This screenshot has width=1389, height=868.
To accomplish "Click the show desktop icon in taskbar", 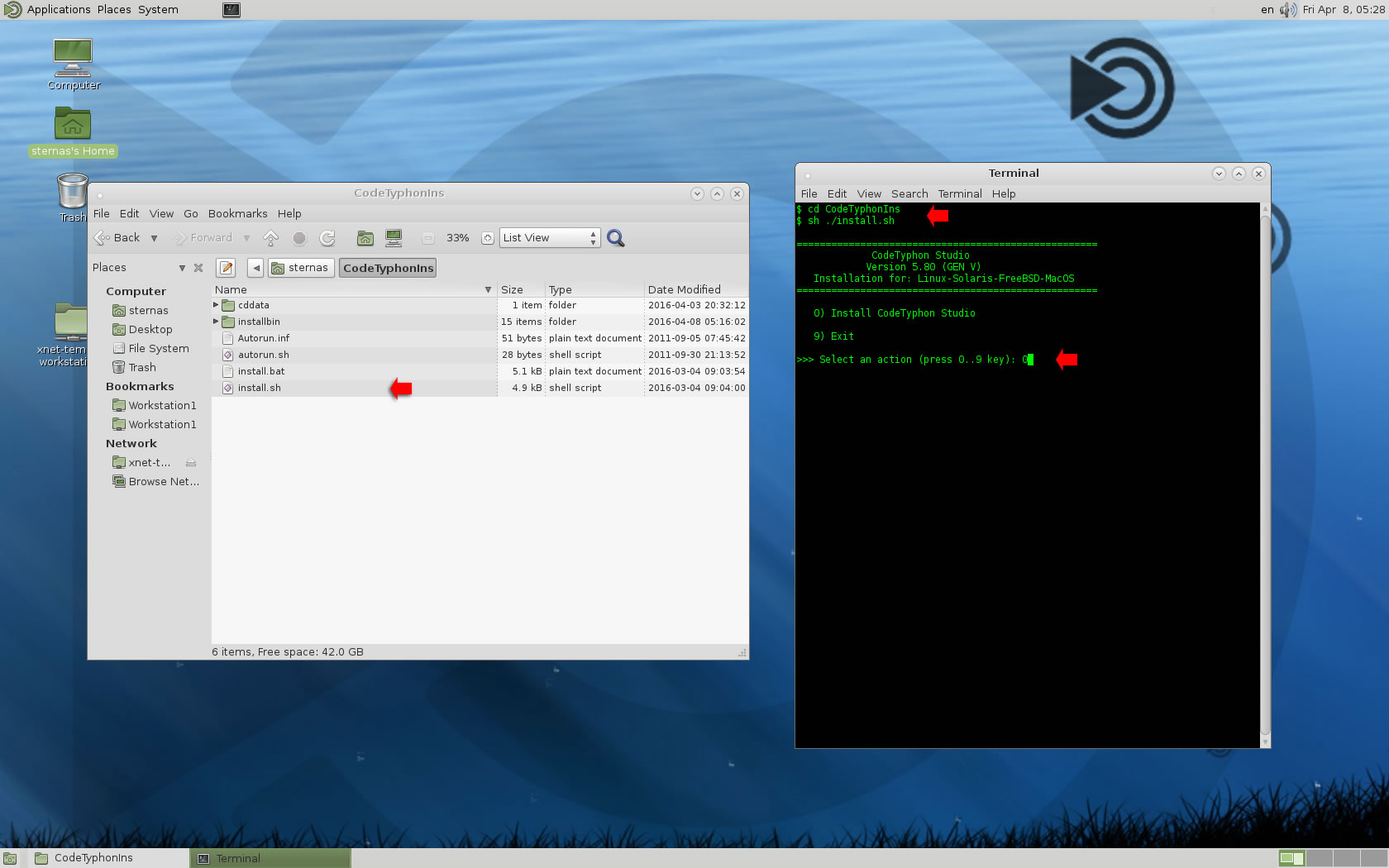I will pyautogui.click(x=10, y=858).
